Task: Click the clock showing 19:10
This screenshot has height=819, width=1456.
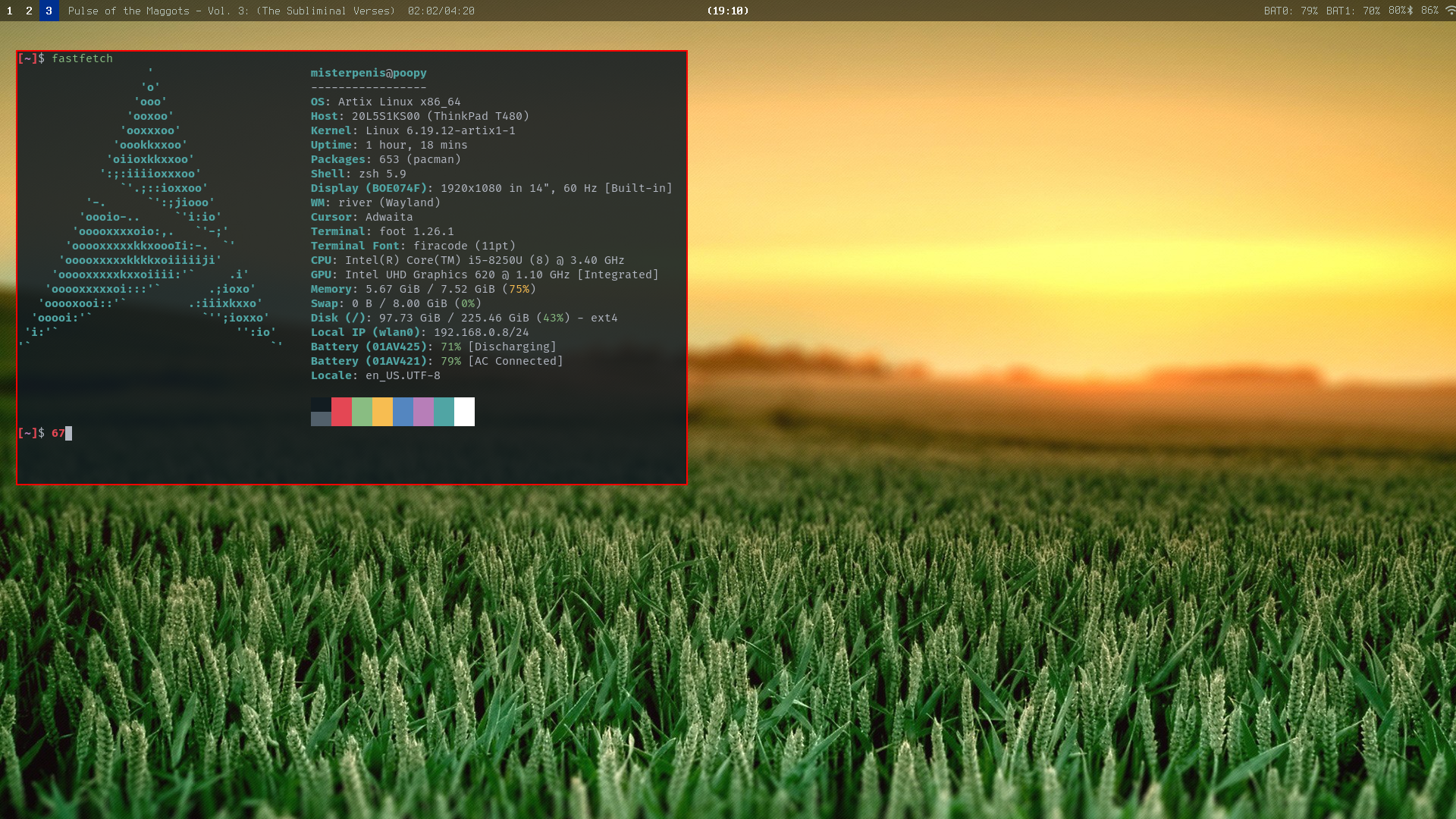Action: [x=727, y=11]
